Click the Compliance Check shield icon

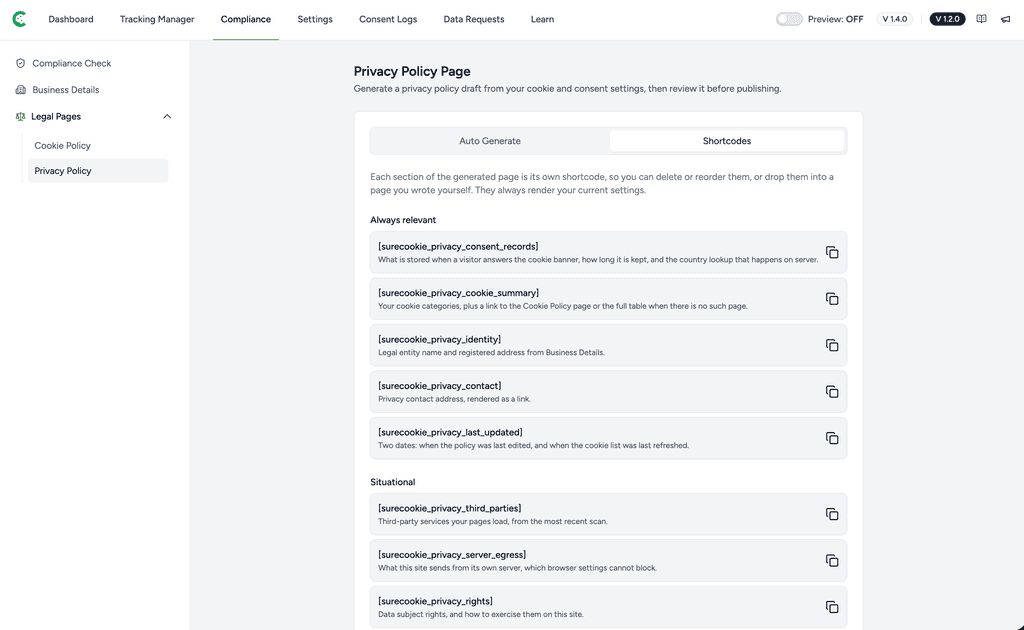[20, 63]
